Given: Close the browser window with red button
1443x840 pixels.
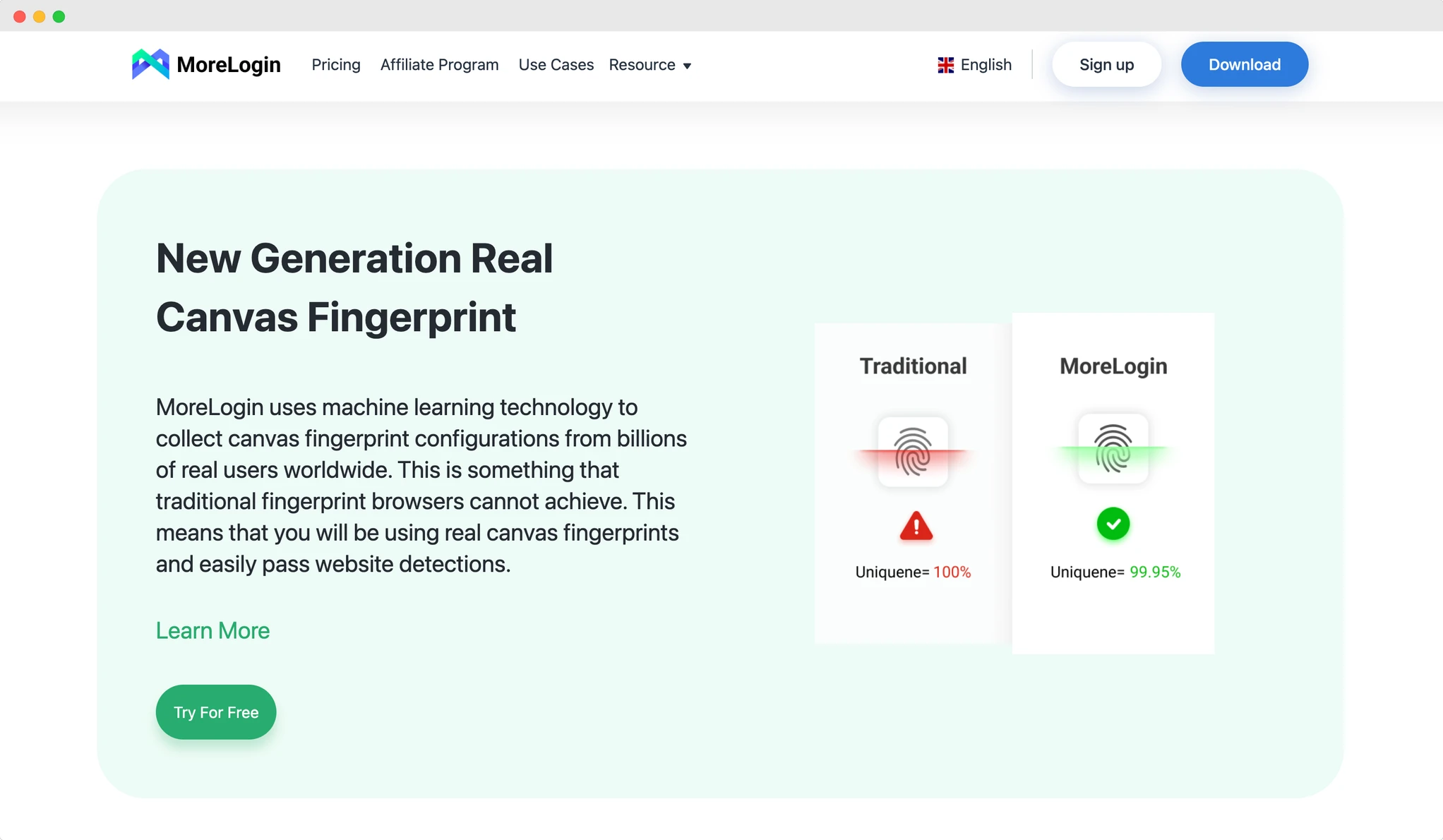Looking at the screenshot, I should click(x=20, y=16).
